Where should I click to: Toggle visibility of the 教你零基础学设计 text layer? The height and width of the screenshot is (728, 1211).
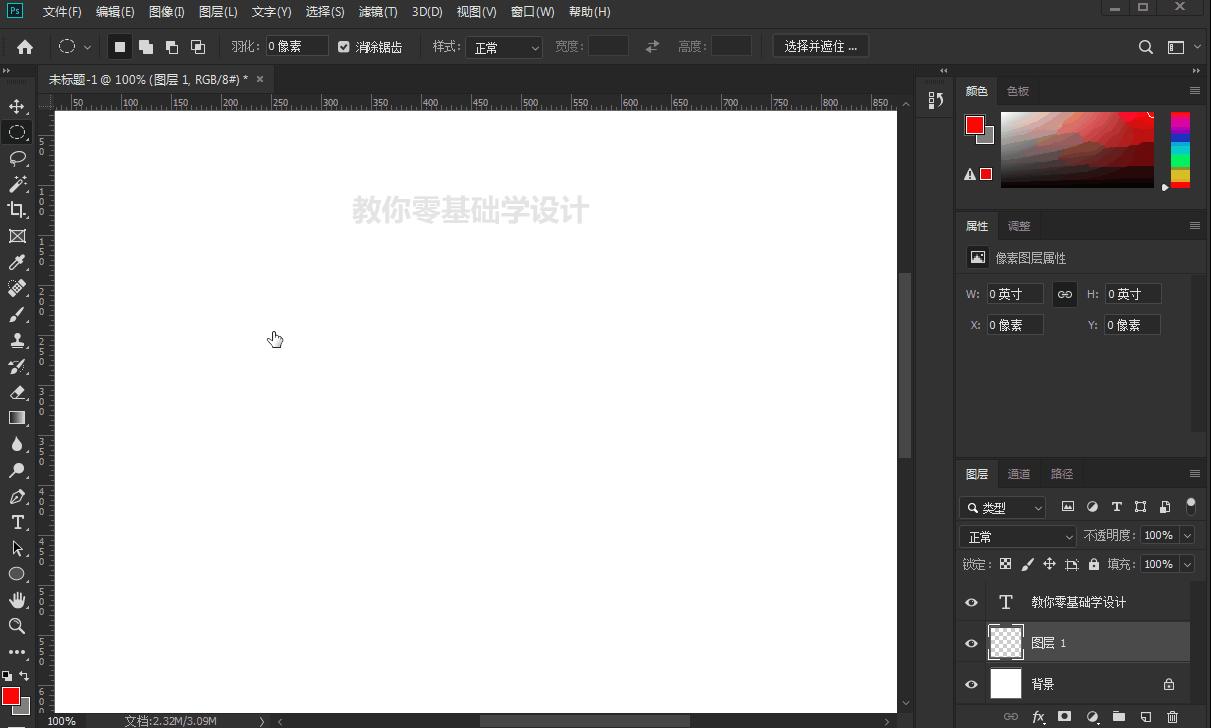point(971,602)
